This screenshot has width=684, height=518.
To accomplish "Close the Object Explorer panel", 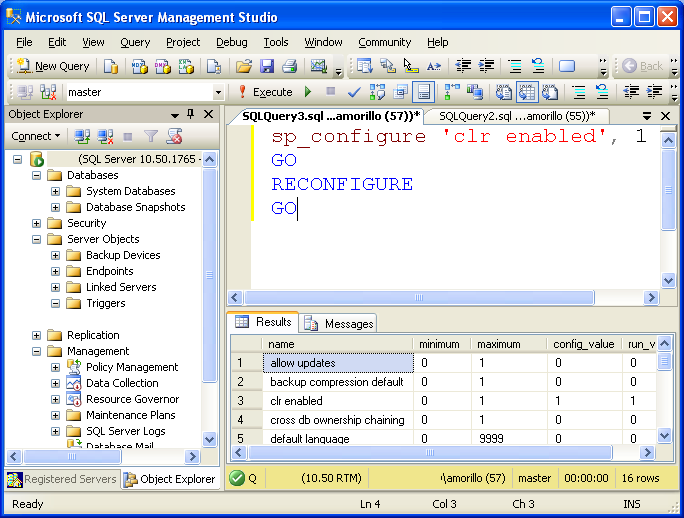I will point(209,114).
